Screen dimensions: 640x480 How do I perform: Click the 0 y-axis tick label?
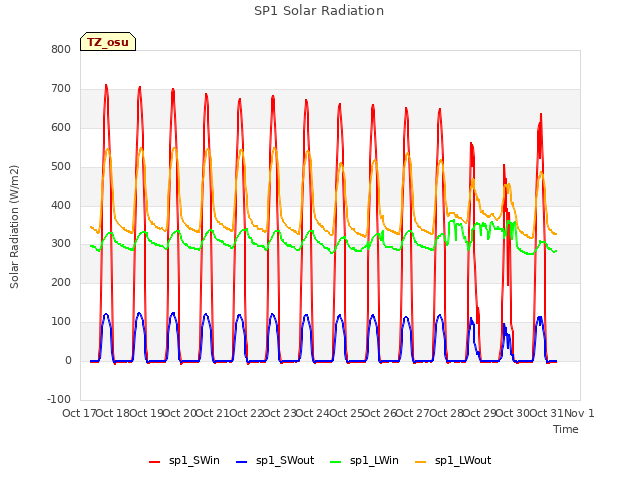tap(68, 360)
